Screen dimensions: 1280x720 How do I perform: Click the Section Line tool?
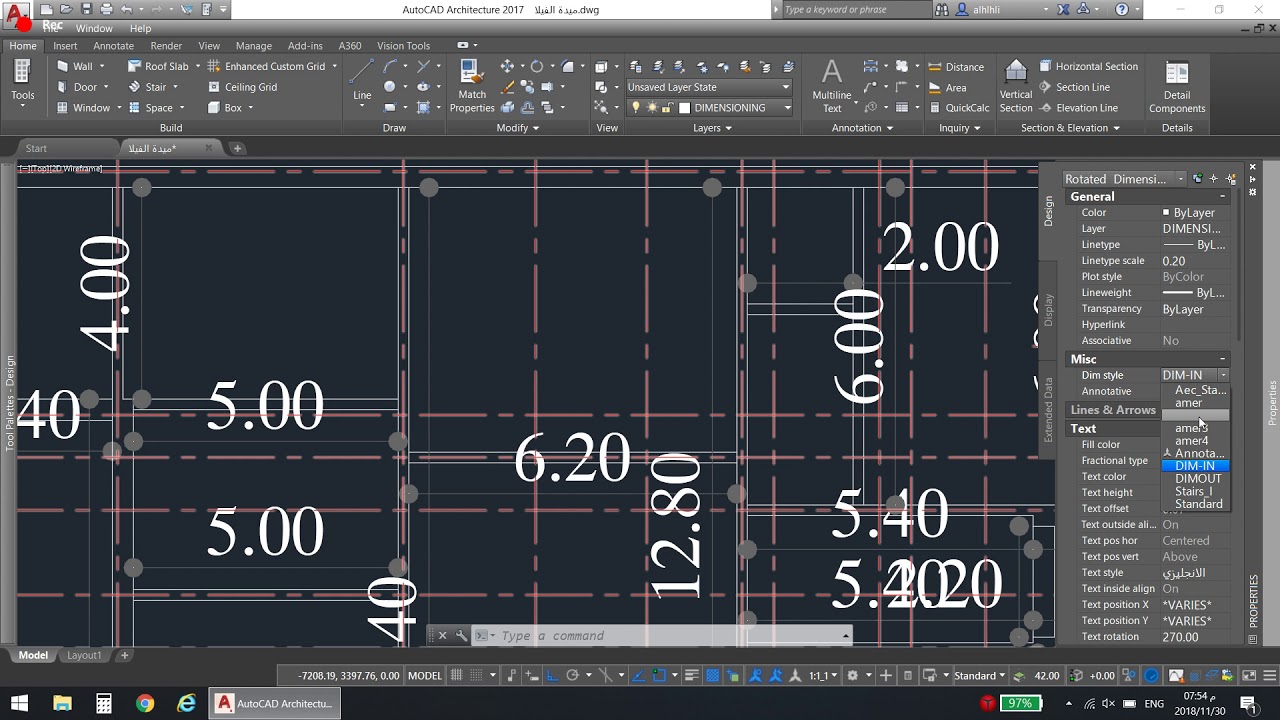click(x=1074, y=87)
